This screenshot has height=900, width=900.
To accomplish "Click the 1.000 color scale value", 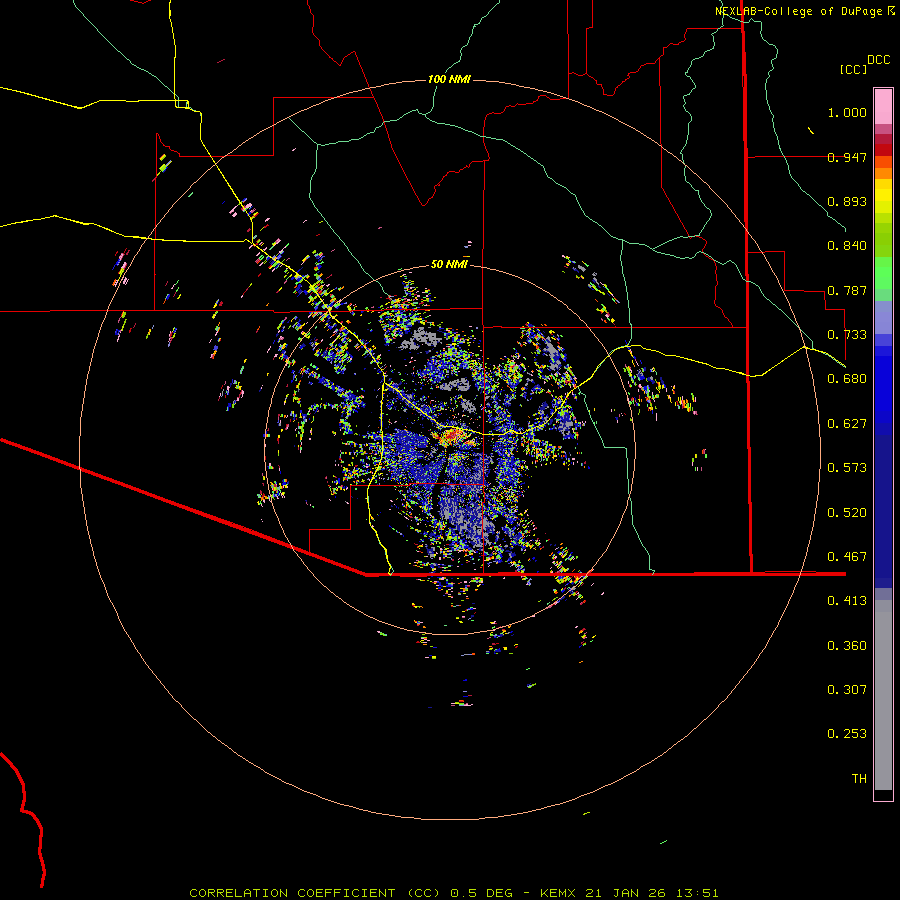I will [x=847, y=112].
